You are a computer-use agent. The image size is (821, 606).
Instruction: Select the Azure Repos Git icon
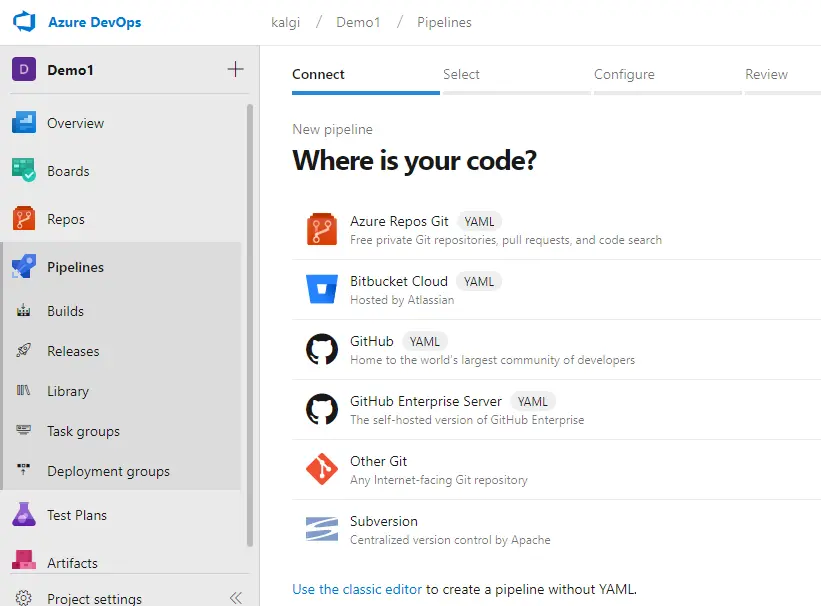[x=321, y=229]
